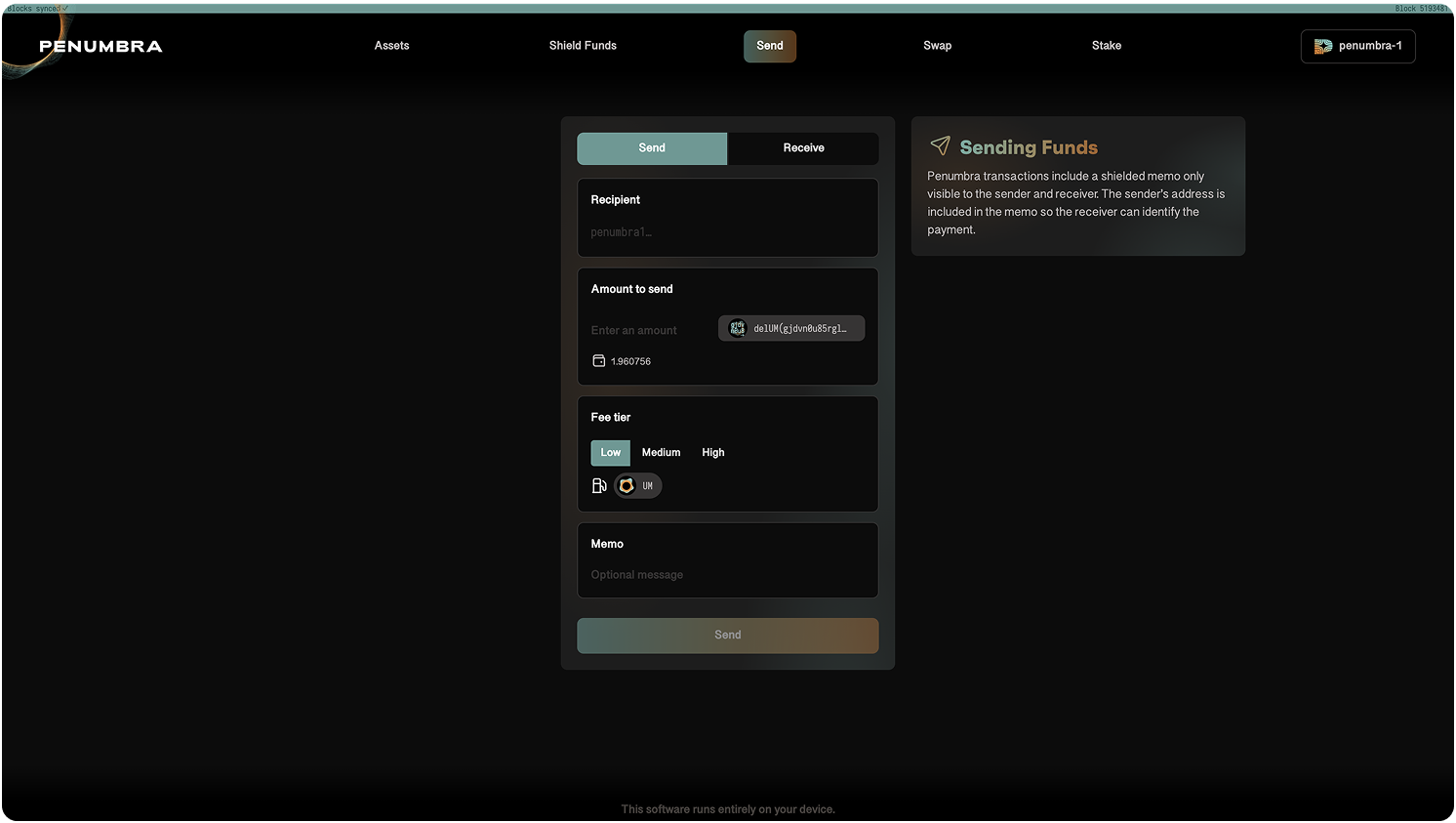Click the UM token icon next to the fee
The width and height of the screenshot is (1456, 823).
click(x=625, y=485)
